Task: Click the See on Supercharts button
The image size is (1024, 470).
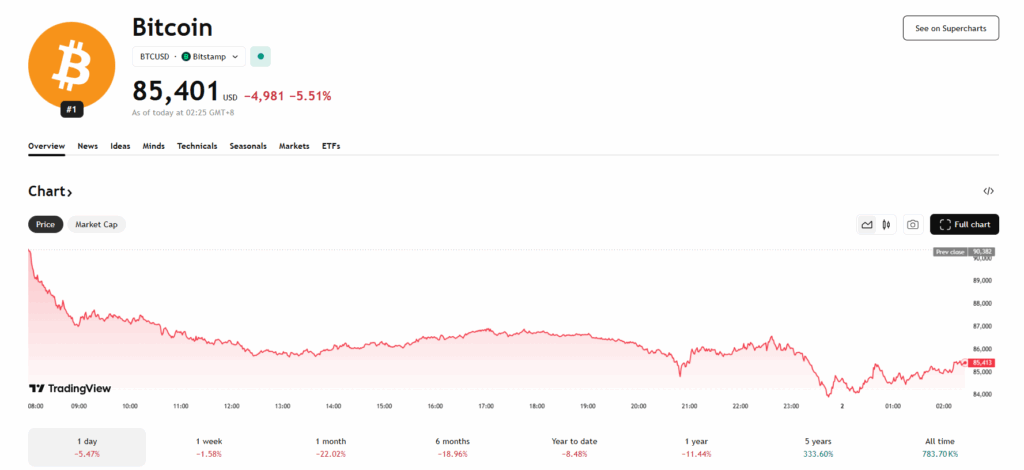Action: [x=950, y=28]
